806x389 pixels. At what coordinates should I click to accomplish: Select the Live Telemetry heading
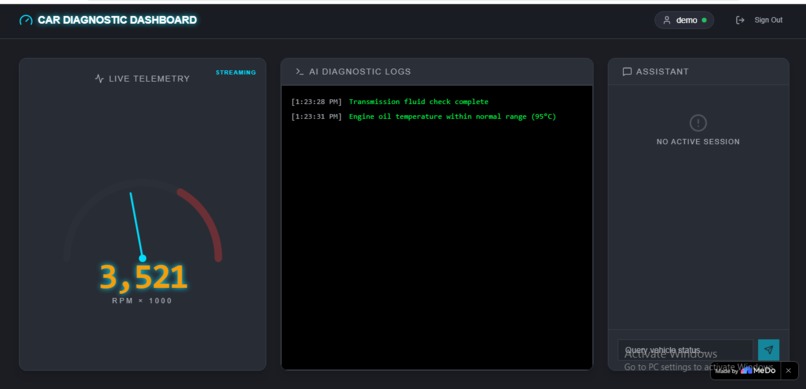[149, 79]
